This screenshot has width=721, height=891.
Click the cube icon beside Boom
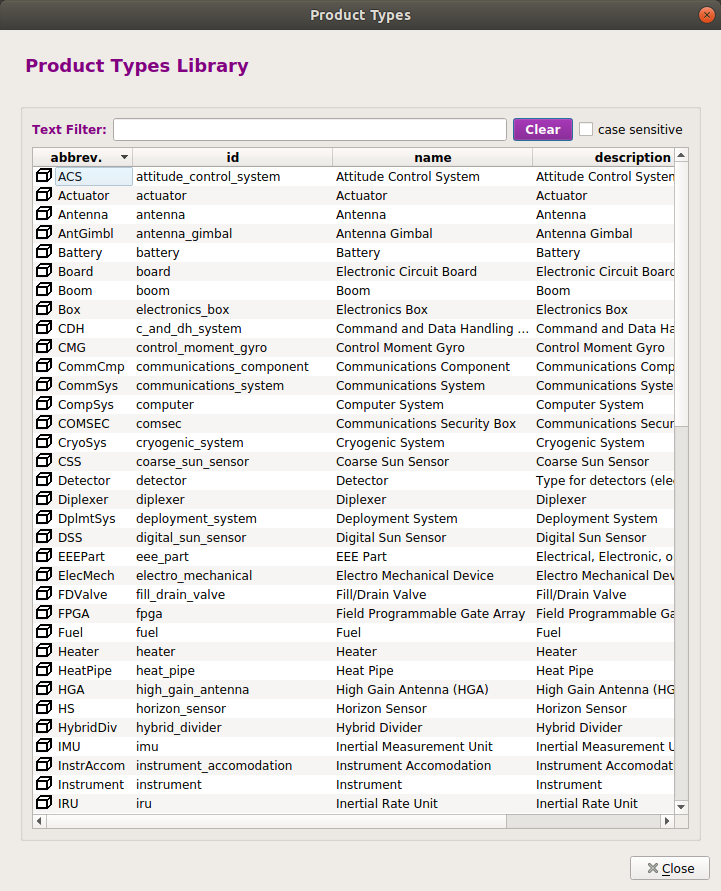[x=44, y=290]
